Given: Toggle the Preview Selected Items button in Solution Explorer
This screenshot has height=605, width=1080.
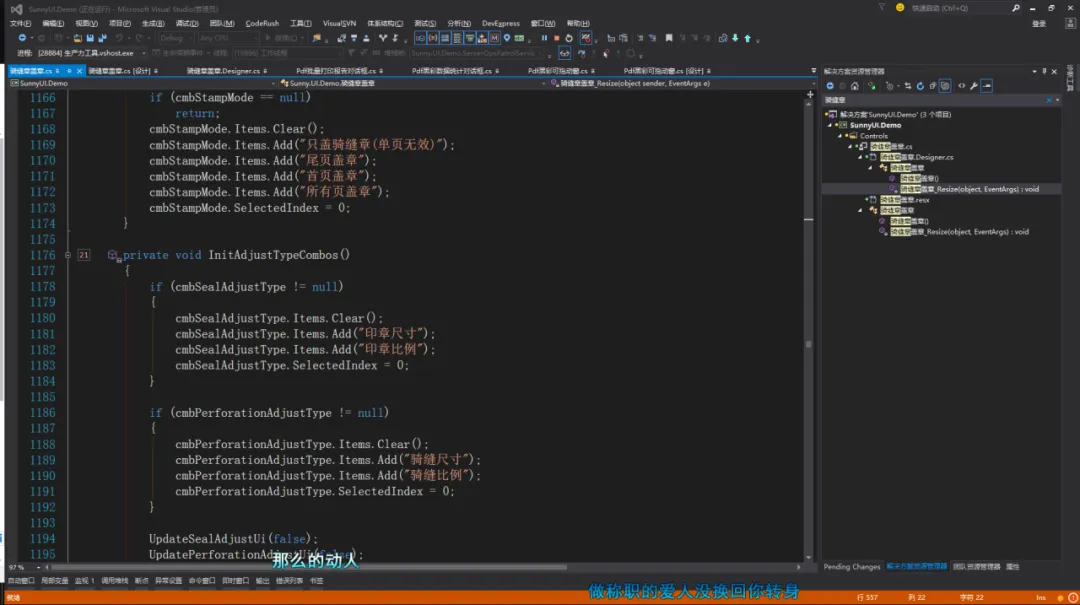Looking at the screenshot, I should tap(987, 86).
